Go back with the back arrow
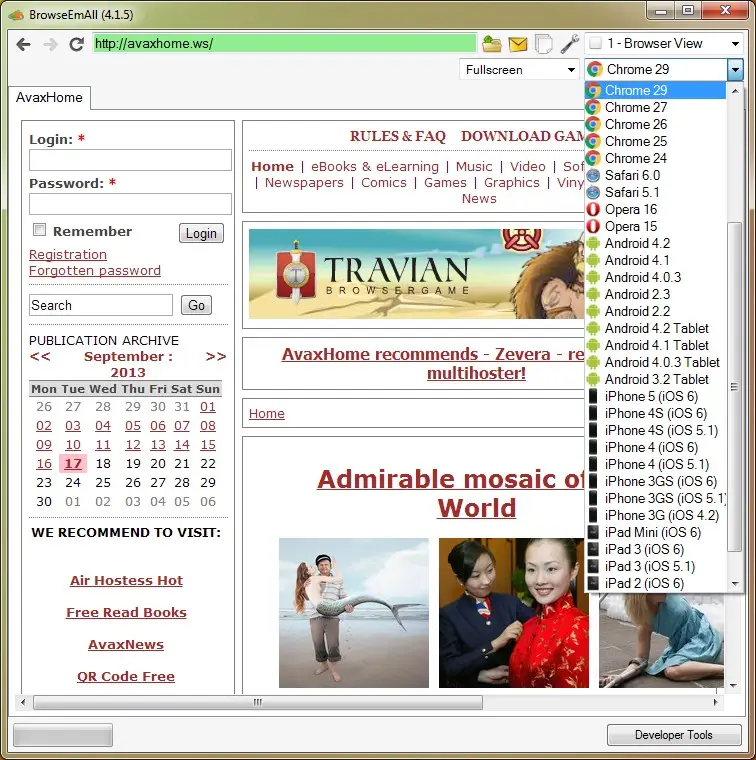Screen dimensions: 756x760 (x=23, y=45)
